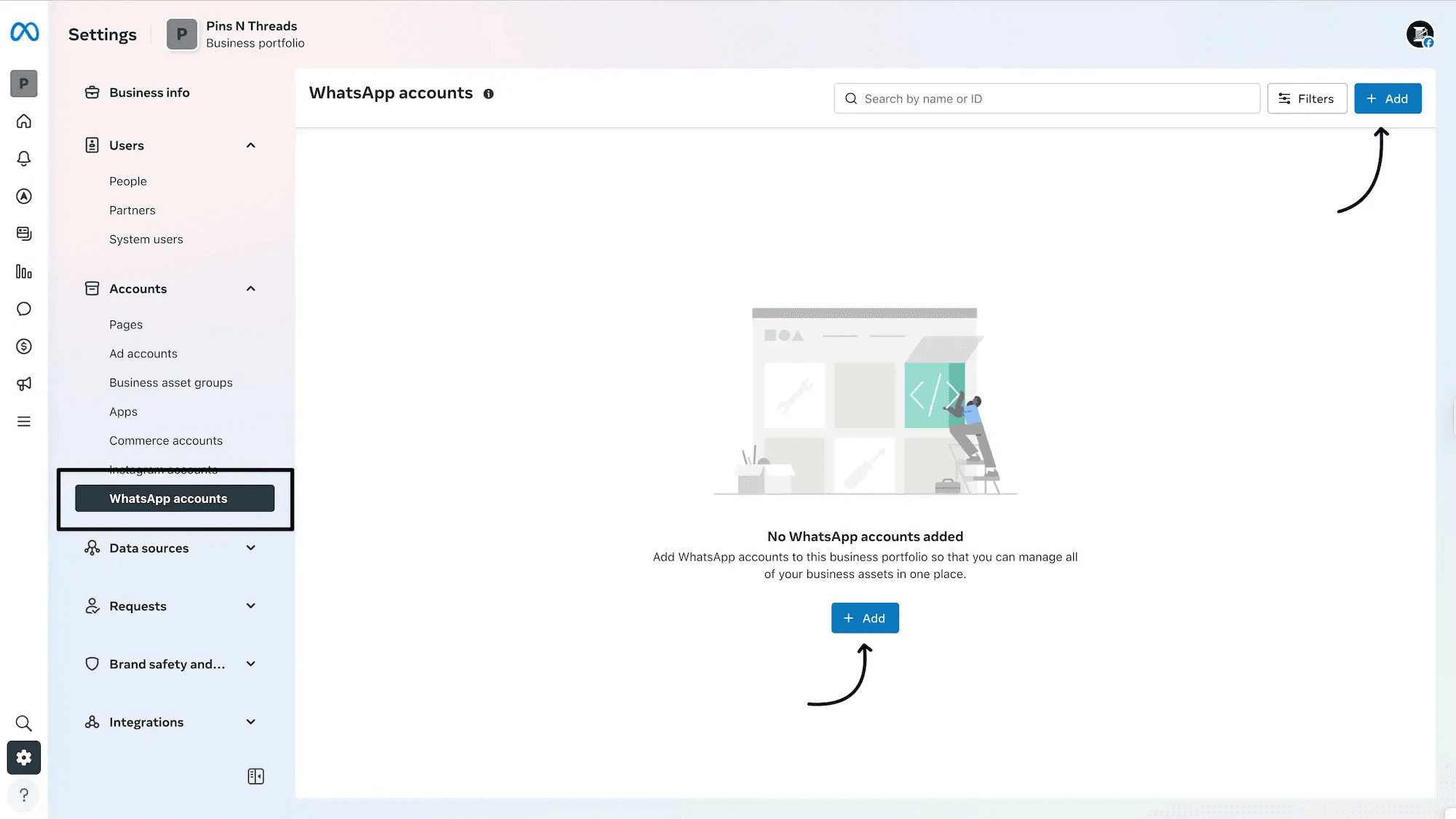This screenshot has width=1456, height=819.
Task: Click info icon beside WhatsApp accounts title
Action: point(488,94)
